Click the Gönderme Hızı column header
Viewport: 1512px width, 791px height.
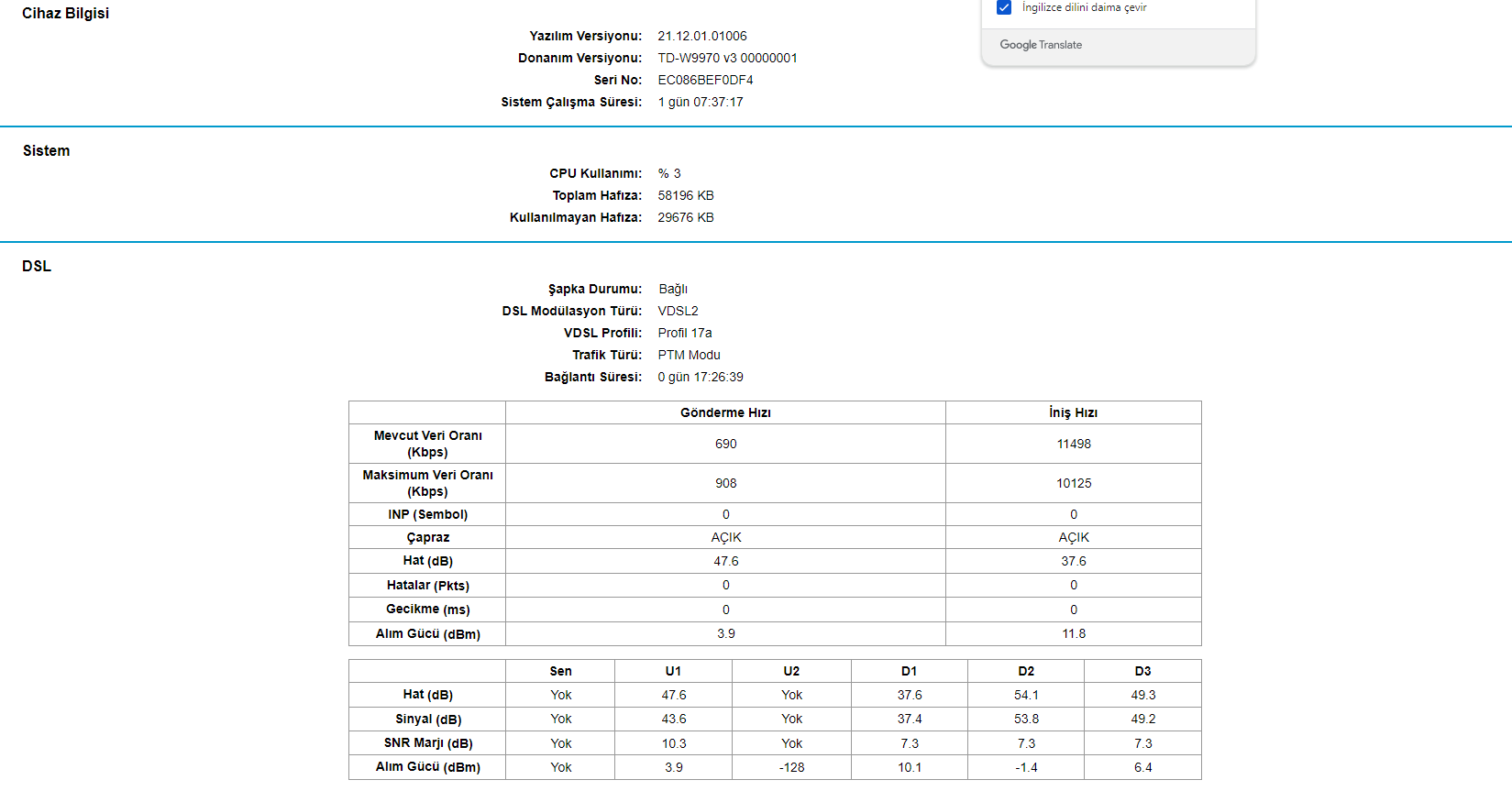point(725,412)
